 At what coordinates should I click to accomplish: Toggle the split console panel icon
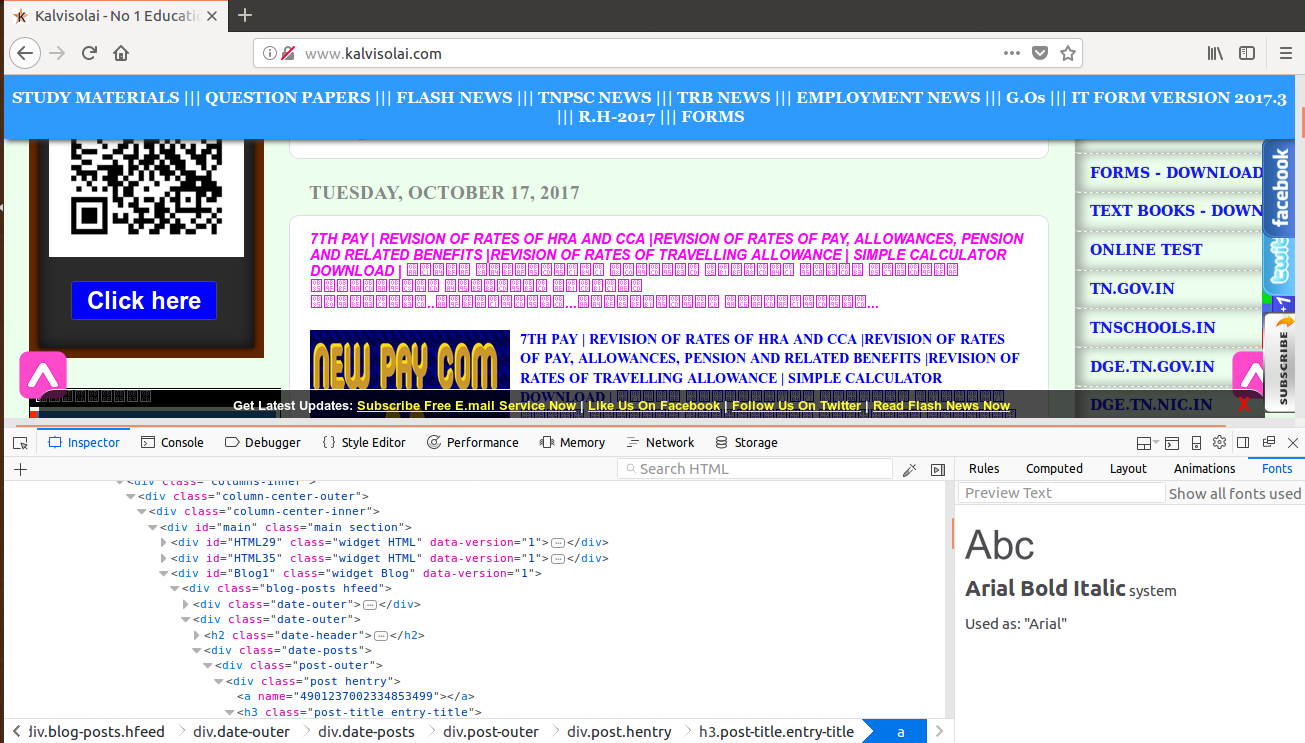(x=1171, y=442)
